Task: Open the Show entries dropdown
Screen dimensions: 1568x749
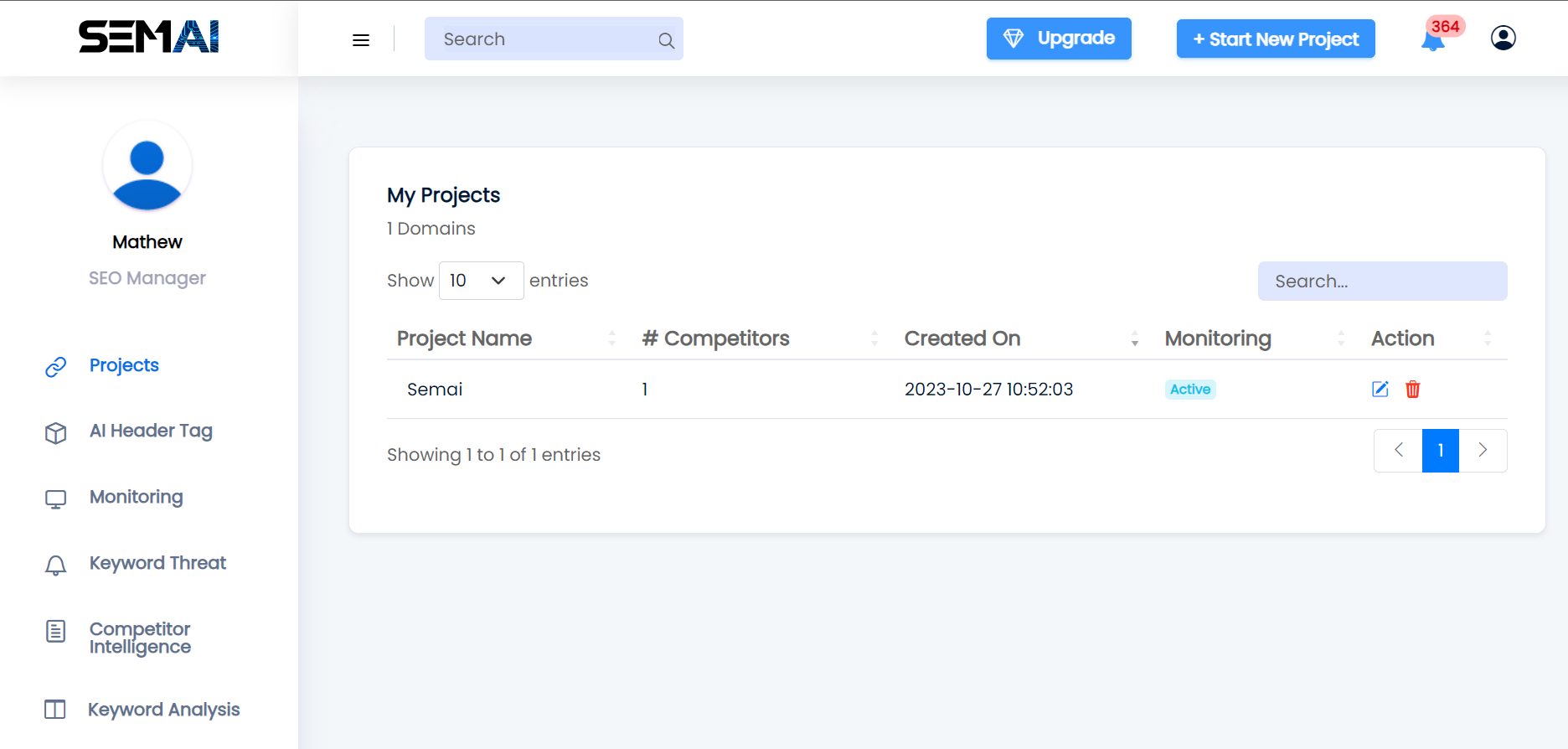Action: pyautogui.click(x=481, y=280)
